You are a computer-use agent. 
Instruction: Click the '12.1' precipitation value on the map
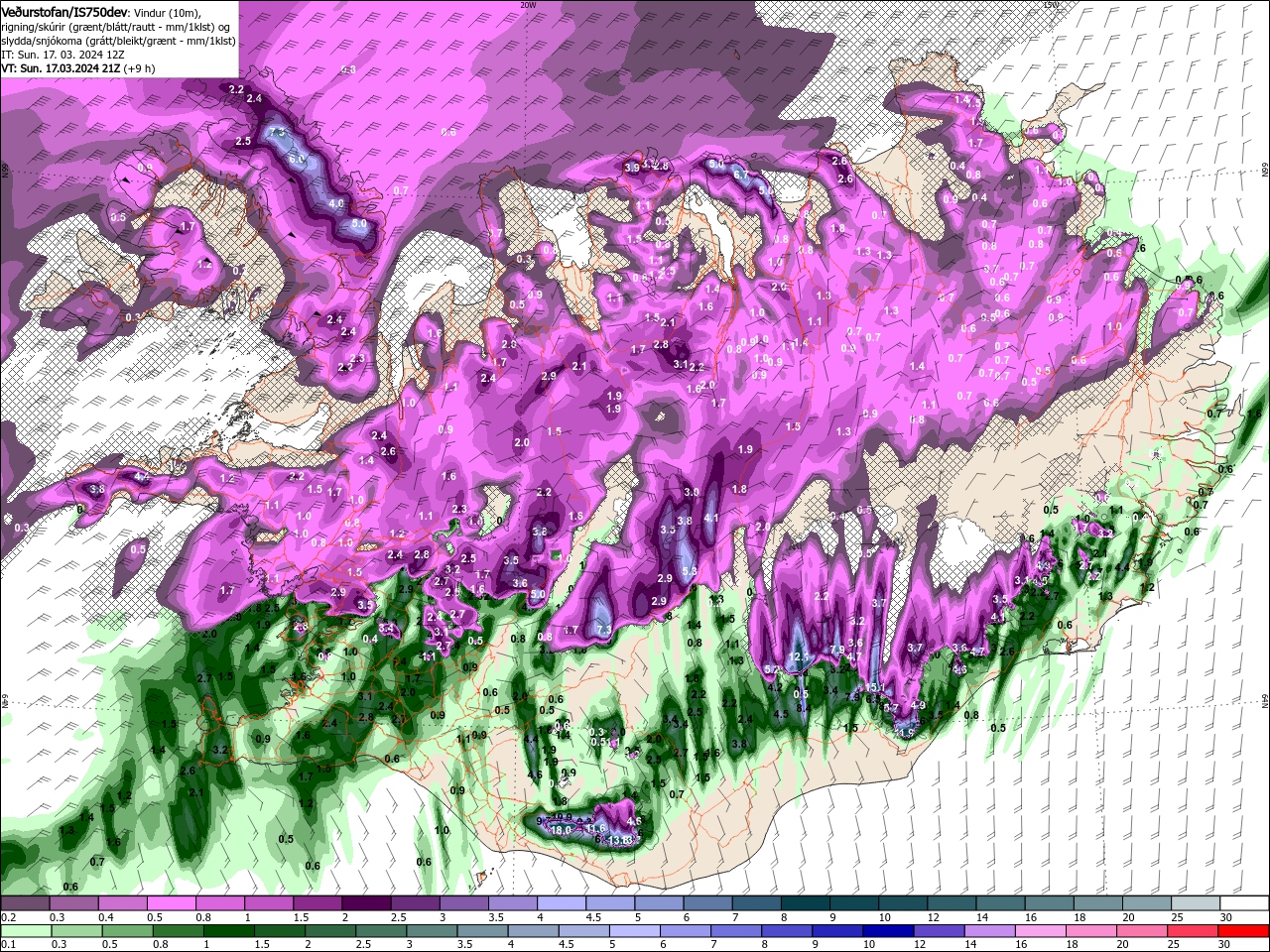800,657
